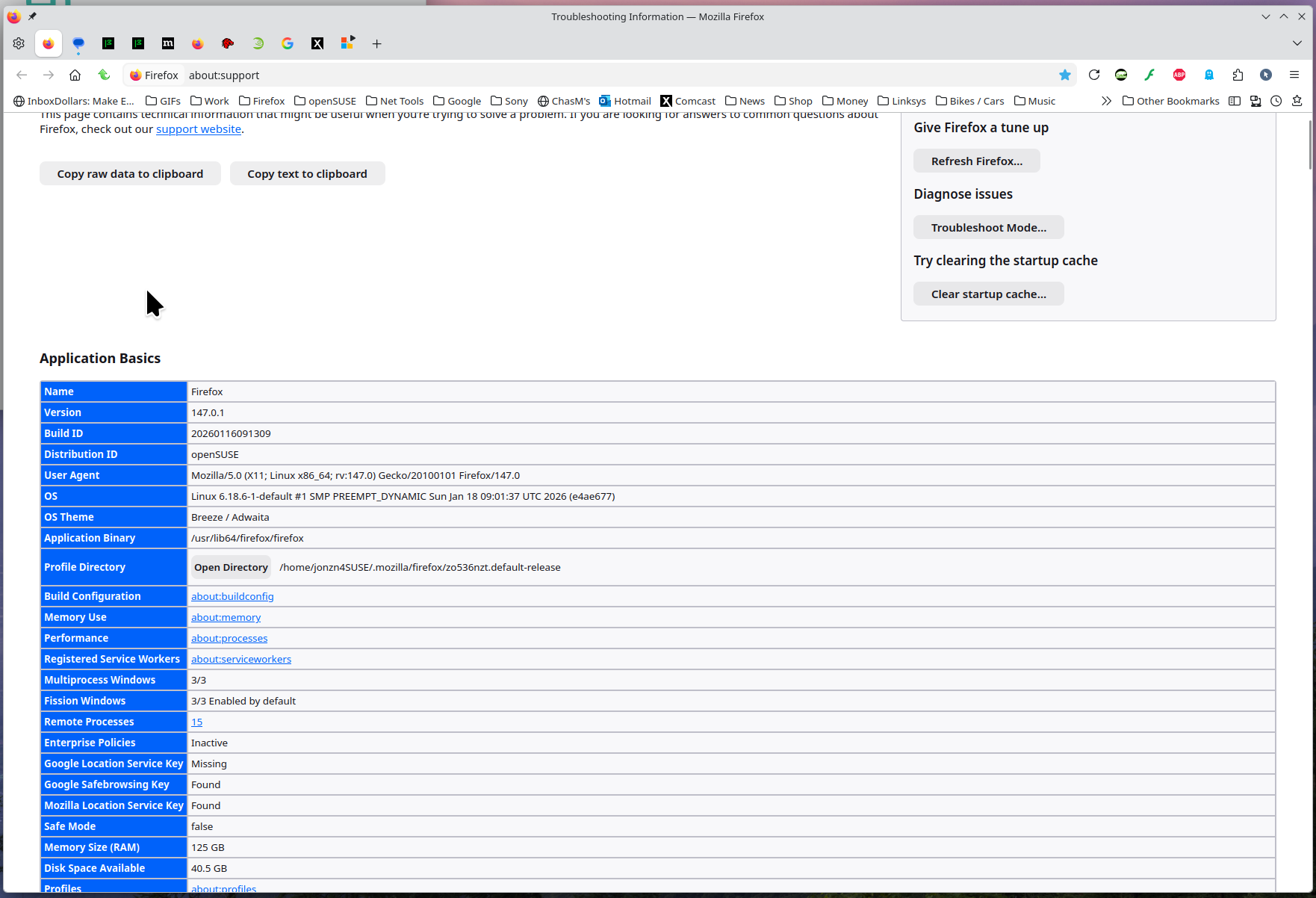1316x898 pixels.
Task: Show browsing history via clock icon
Action: [x=1276, y=101]
